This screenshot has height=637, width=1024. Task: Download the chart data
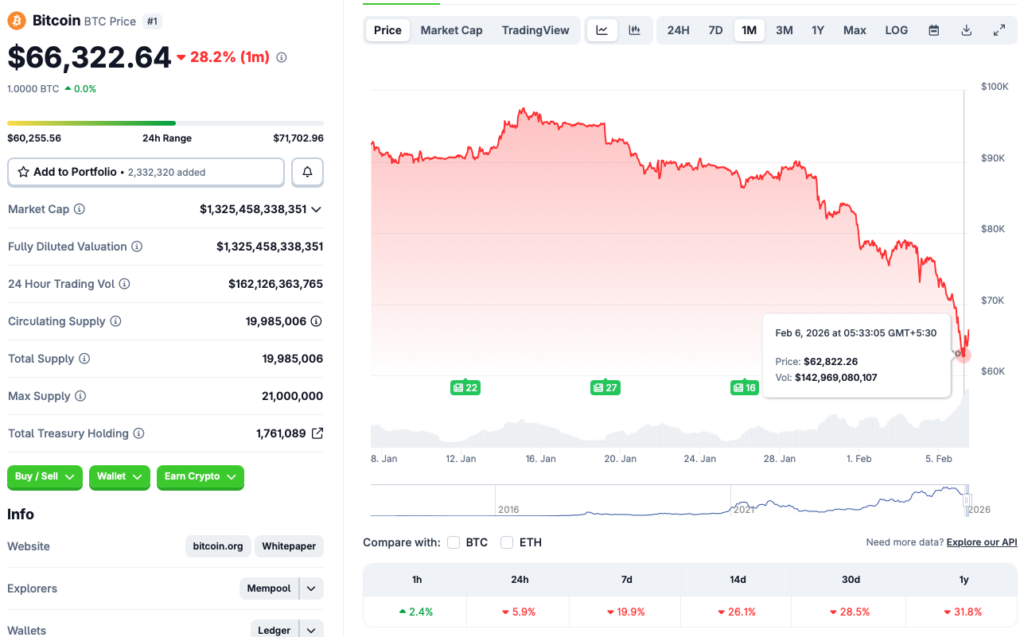[x=965, y=30]
